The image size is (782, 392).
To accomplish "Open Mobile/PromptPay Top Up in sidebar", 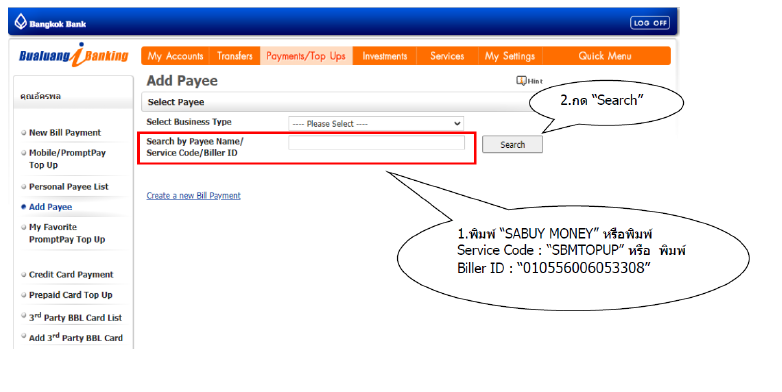I will click(67, 159).
